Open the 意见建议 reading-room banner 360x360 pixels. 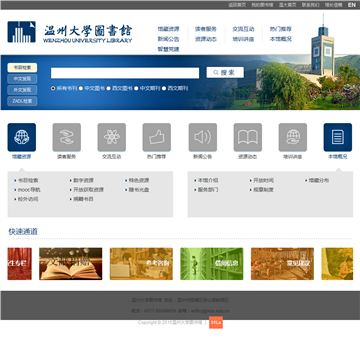click(282, 264)
